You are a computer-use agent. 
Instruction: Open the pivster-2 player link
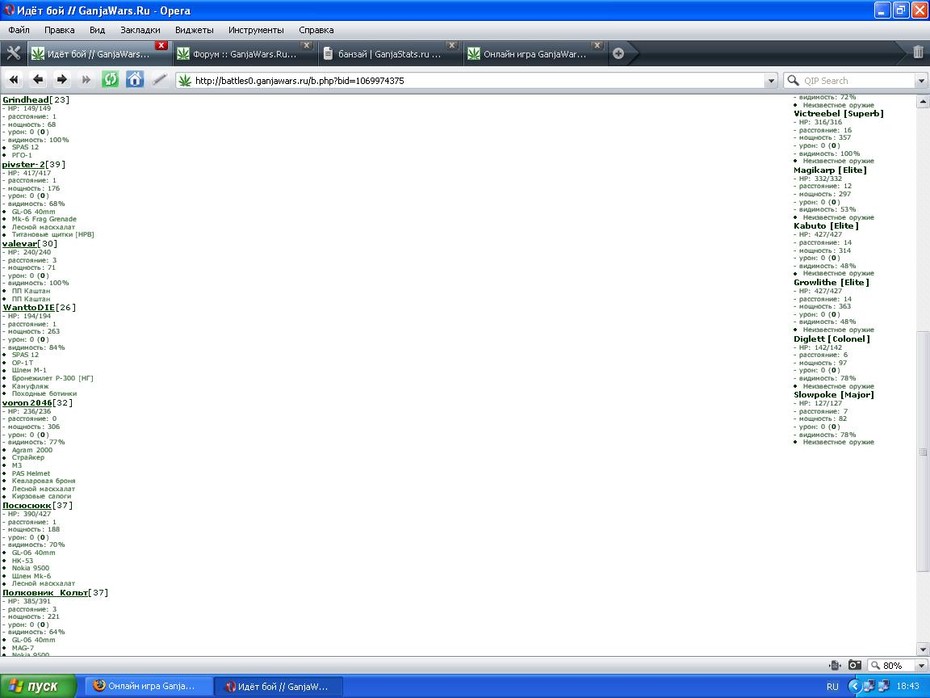[x=23, y=164]
